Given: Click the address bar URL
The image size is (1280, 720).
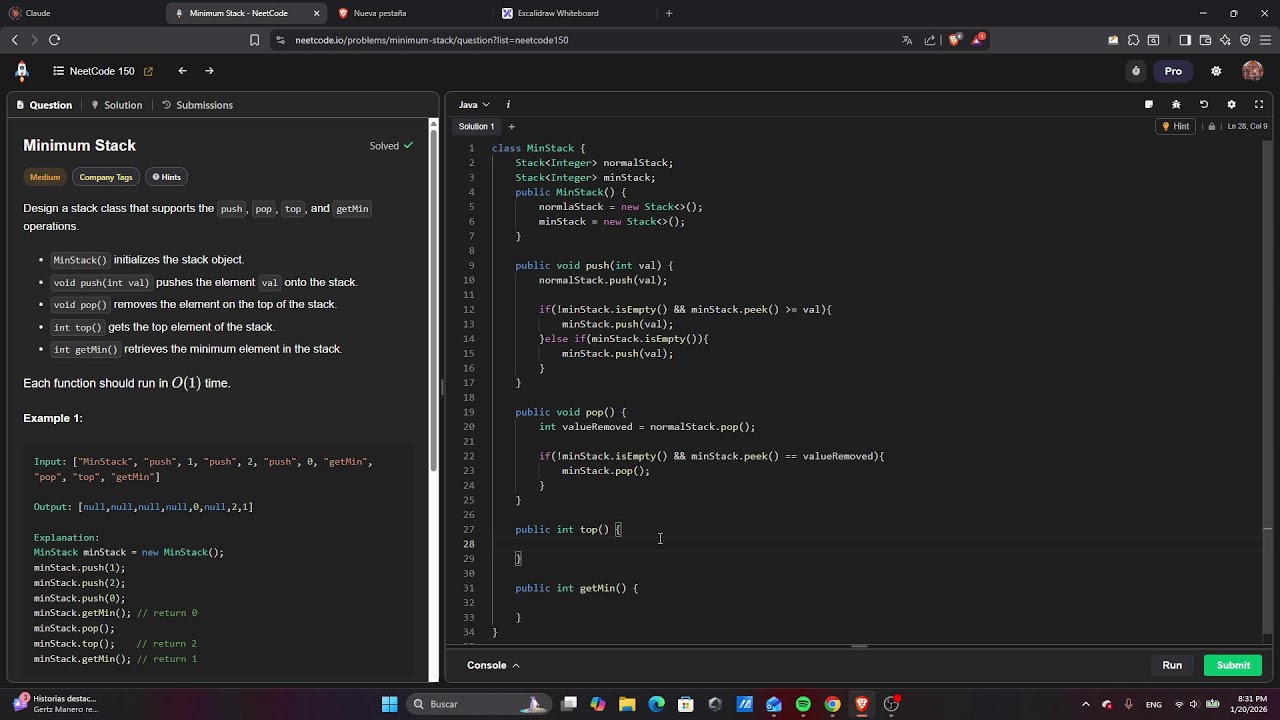Looking at the screenshot, I should pyautogui.click(x=432, y=40).
